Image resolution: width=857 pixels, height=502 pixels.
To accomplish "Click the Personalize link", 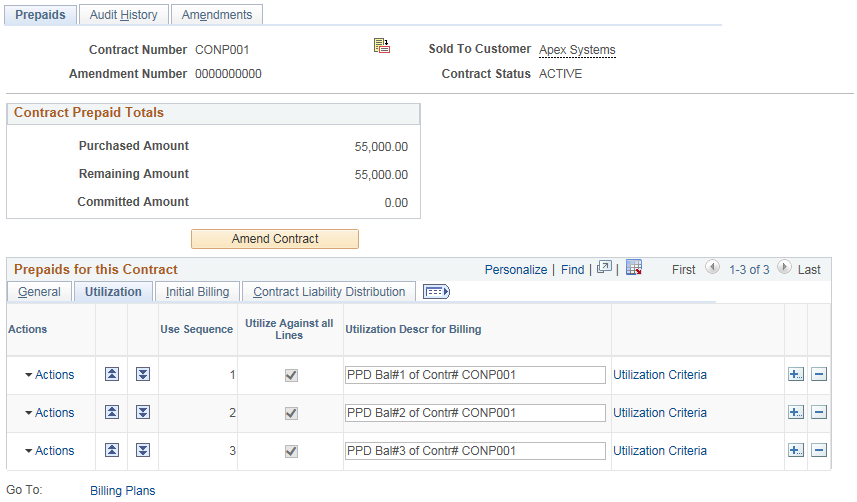I will pos(516,270).
